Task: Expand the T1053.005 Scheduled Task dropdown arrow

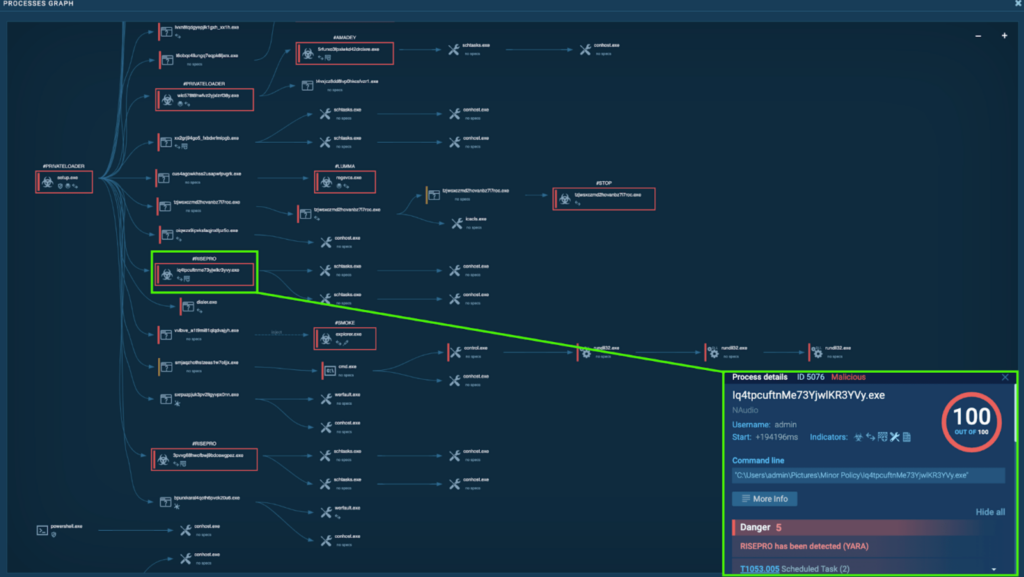Action: 994,569
